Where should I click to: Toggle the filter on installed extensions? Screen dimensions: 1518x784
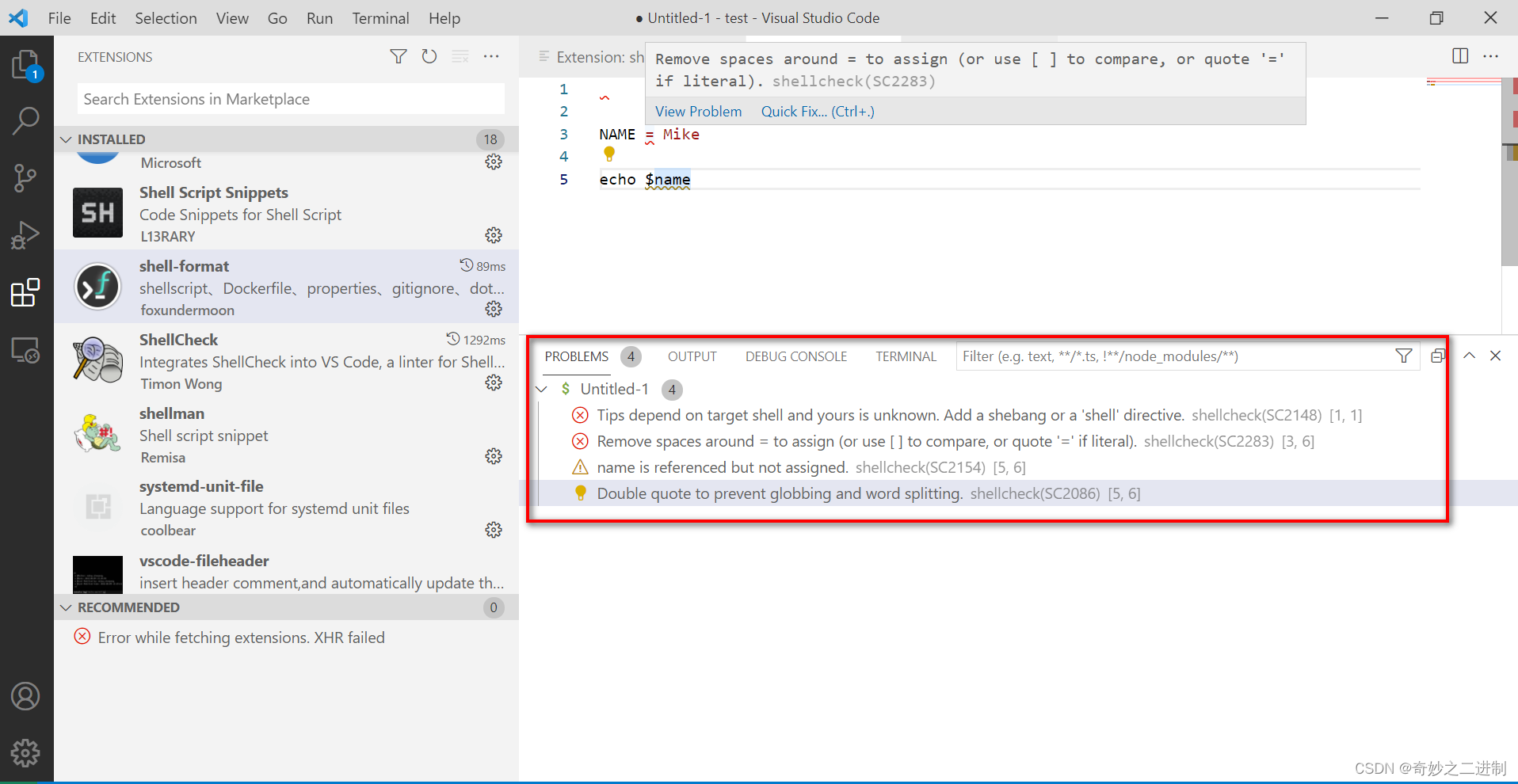pyautogui.click(x=398, y=56)
